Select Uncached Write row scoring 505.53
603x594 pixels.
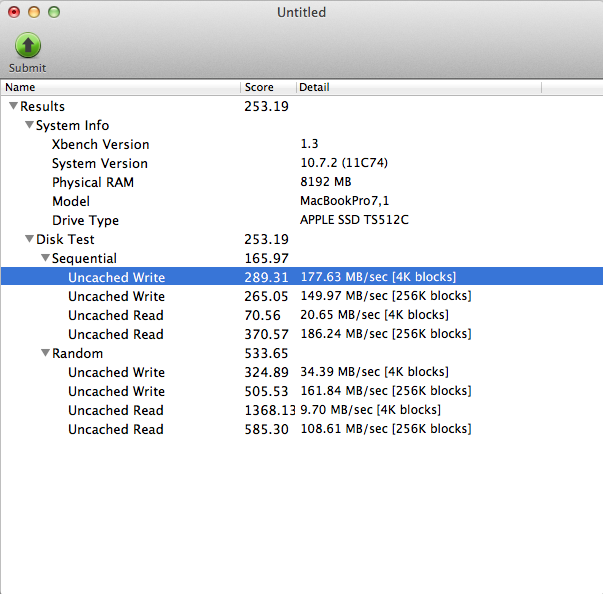(x=302, y=391)
